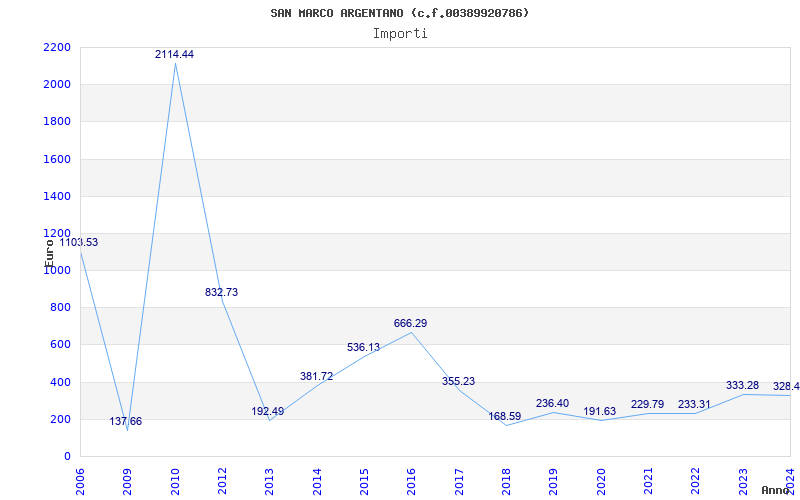Click the 2023 year axis label
Viewport: 800px width, 500px height.
[743, 482]
